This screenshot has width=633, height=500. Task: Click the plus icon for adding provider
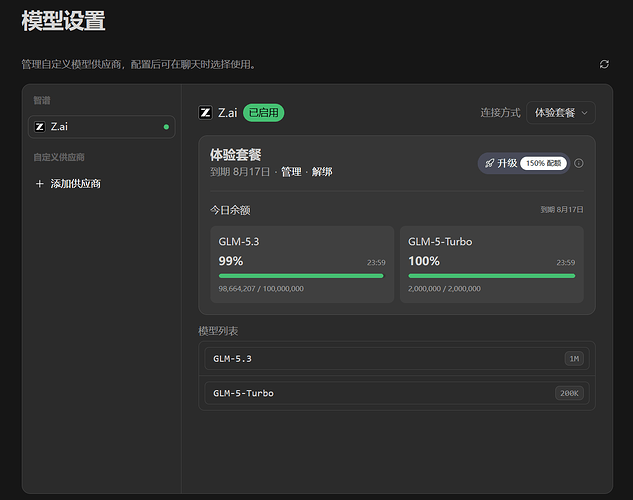(40, 184)
